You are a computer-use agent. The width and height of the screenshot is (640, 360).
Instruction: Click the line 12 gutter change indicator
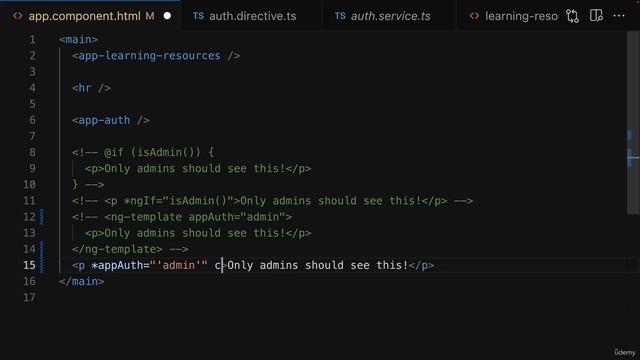42,217
